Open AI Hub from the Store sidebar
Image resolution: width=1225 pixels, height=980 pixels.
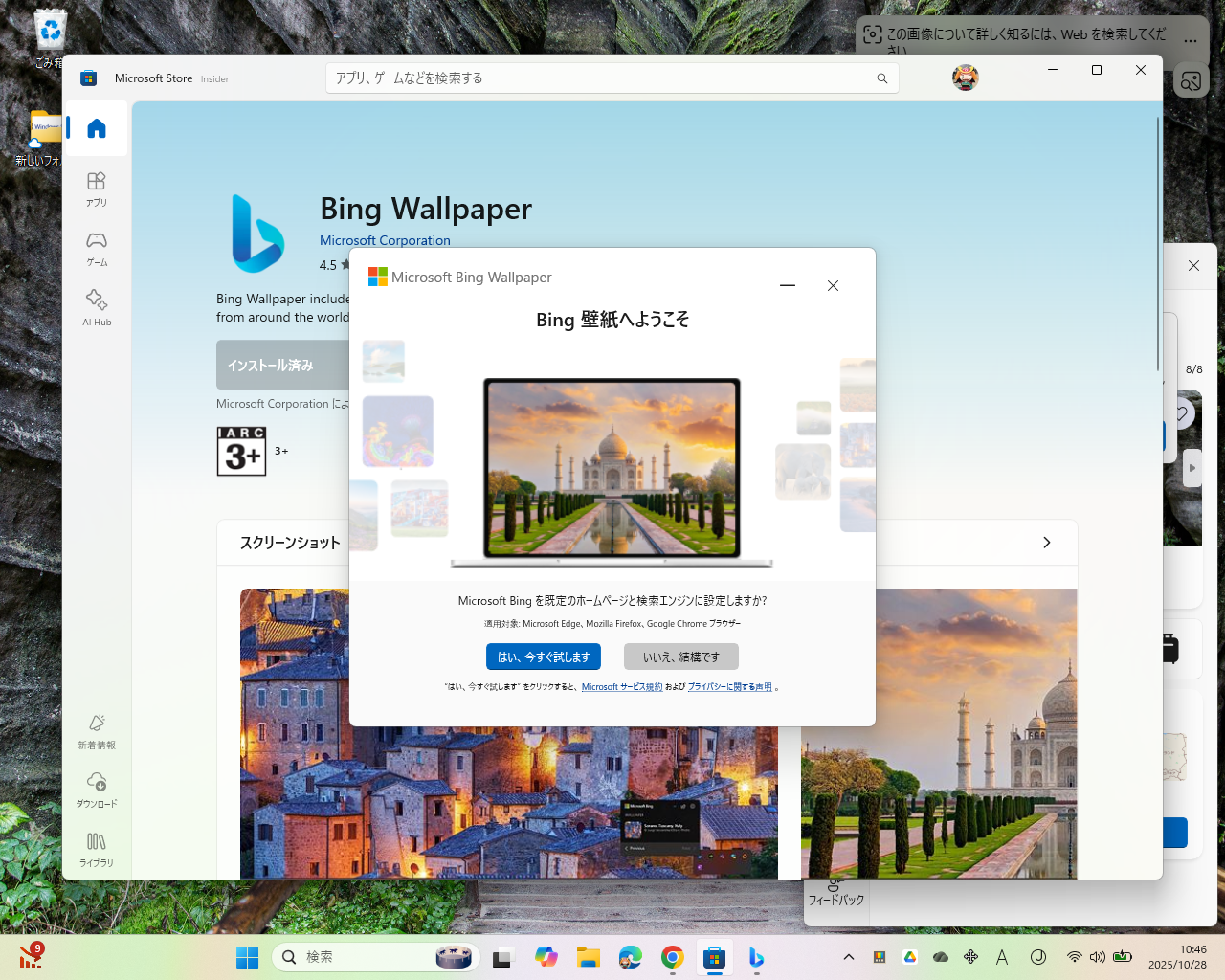click(x=96, y=307)
